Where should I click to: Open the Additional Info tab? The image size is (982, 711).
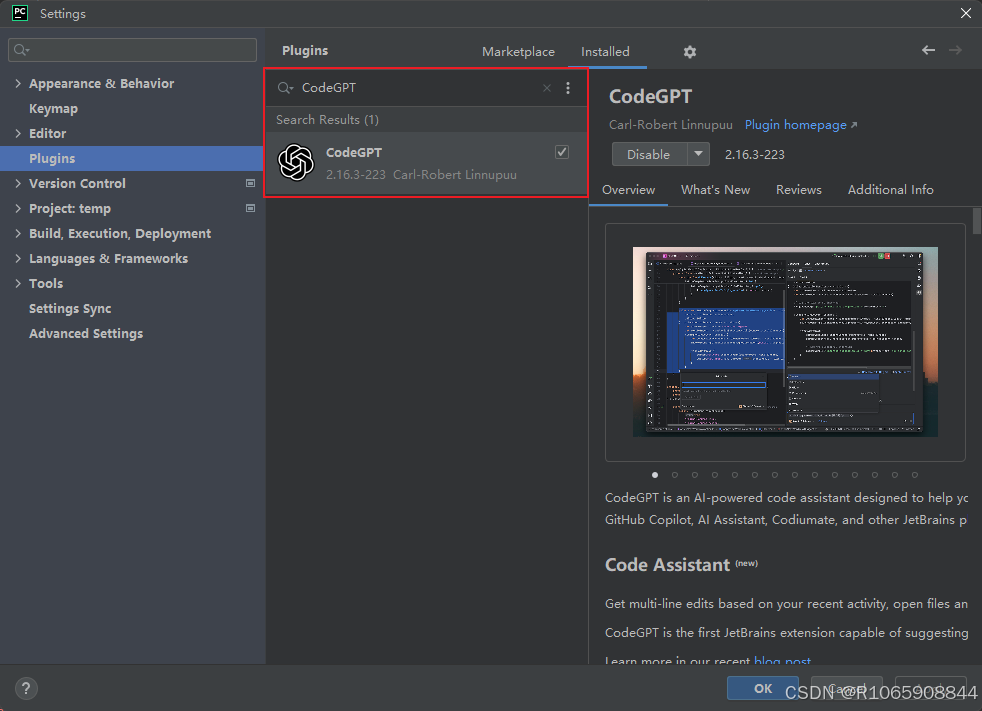pyautogui.click(x=890, y=190)
